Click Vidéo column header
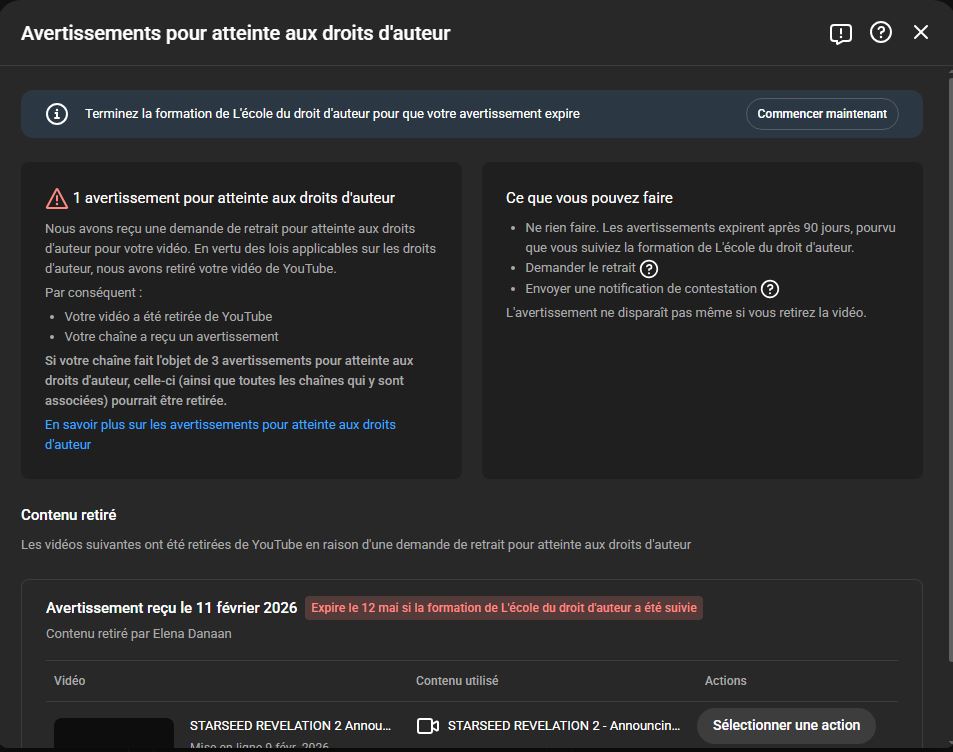 pos(69,681)
